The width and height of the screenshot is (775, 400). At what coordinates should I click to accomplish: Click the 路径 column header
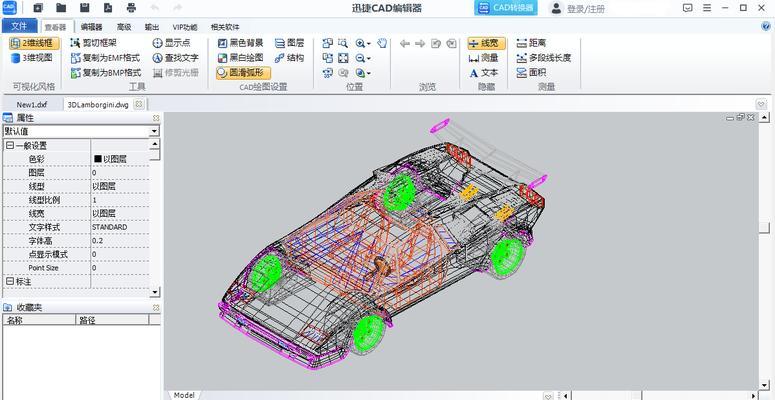(x=112, y=320)
